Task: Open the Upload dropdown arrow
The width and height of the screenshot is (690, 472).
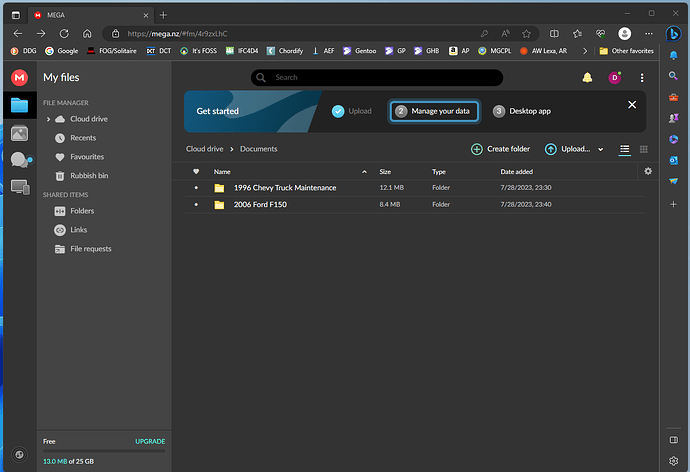Action: pyautogui.click(x=601, y=149)
